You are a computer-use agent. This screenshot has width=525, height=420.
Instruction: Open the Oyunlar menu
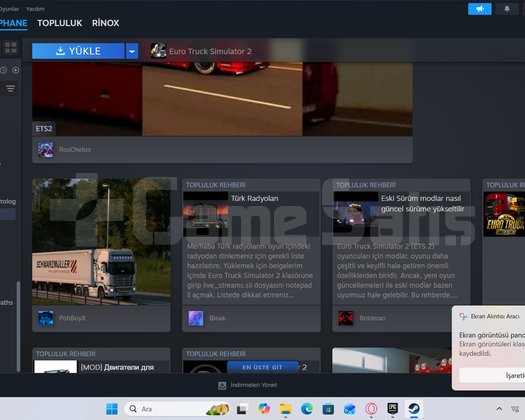click(x=9, y=9)
